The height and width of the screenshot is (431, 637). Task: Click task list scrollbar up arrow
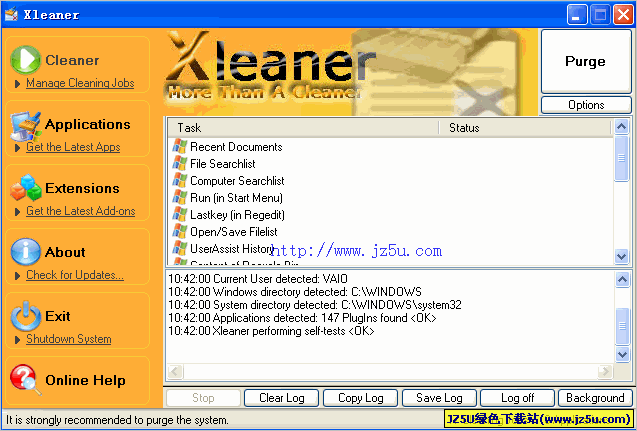click(622, 127)
